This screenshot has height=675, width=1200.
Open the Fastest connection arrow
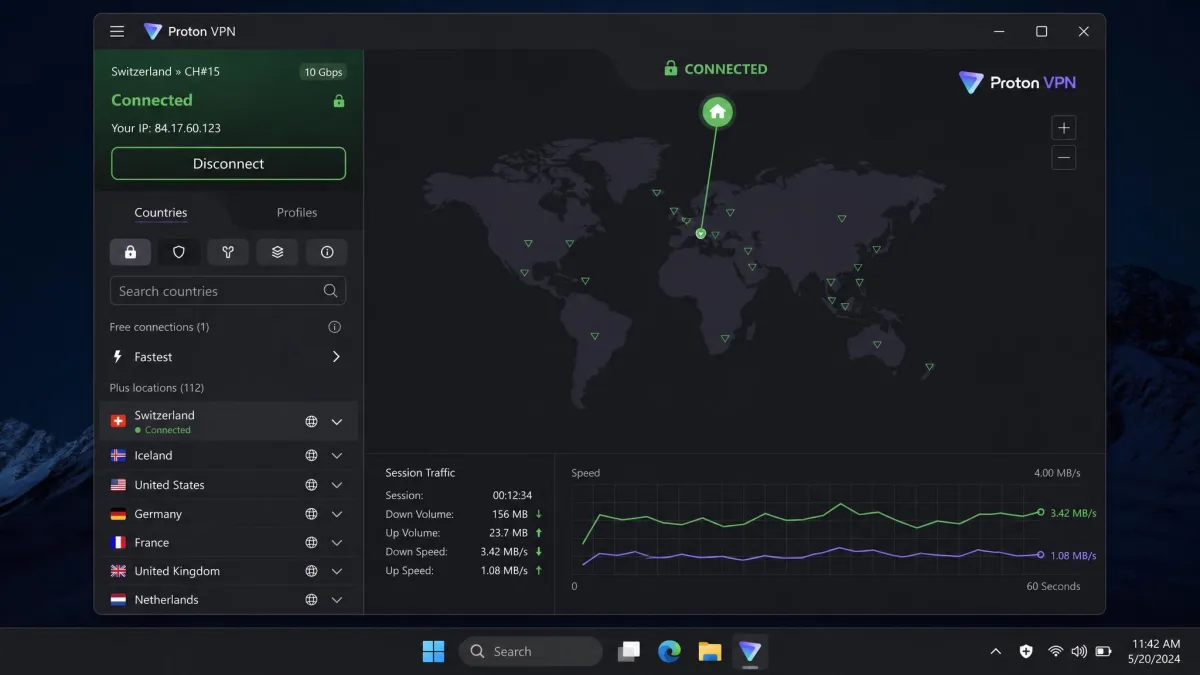pos(336,357)
